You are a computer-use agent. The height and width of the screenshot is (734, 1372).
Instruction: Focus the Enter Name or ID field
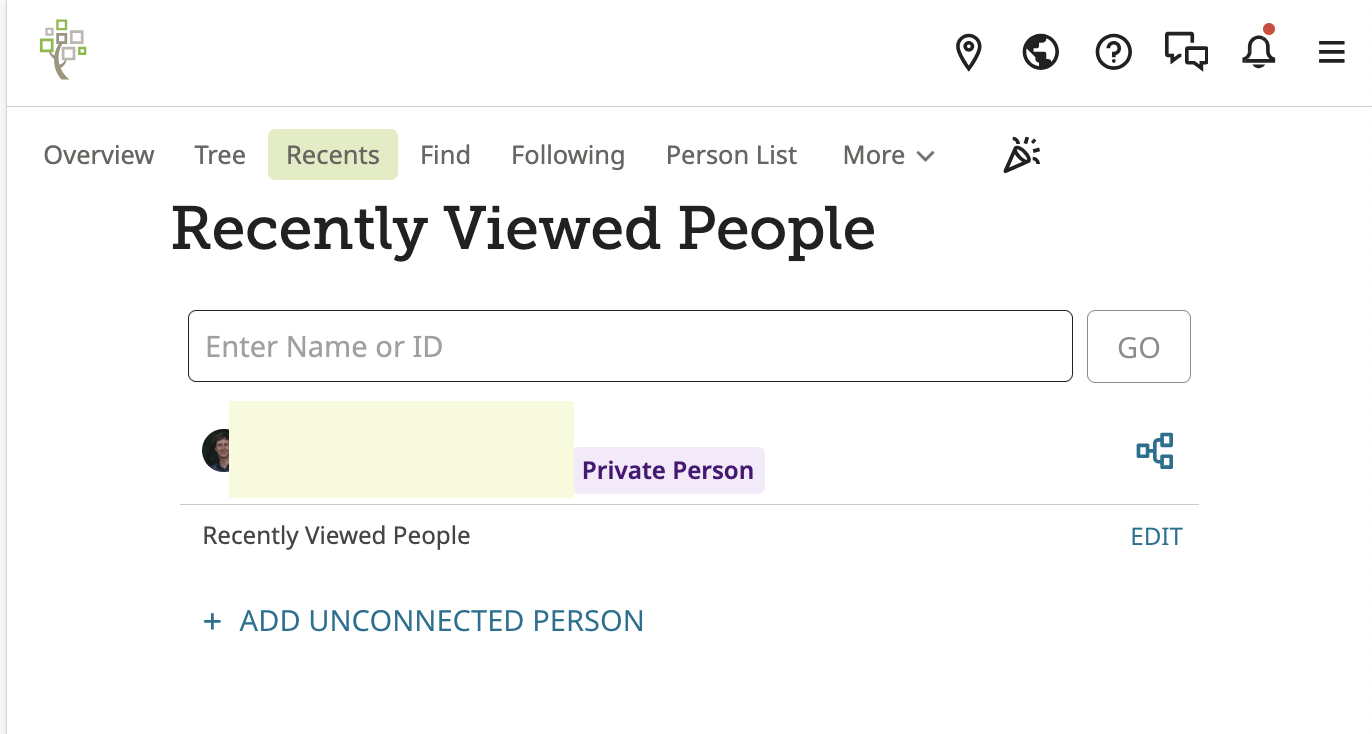[630, 346]
